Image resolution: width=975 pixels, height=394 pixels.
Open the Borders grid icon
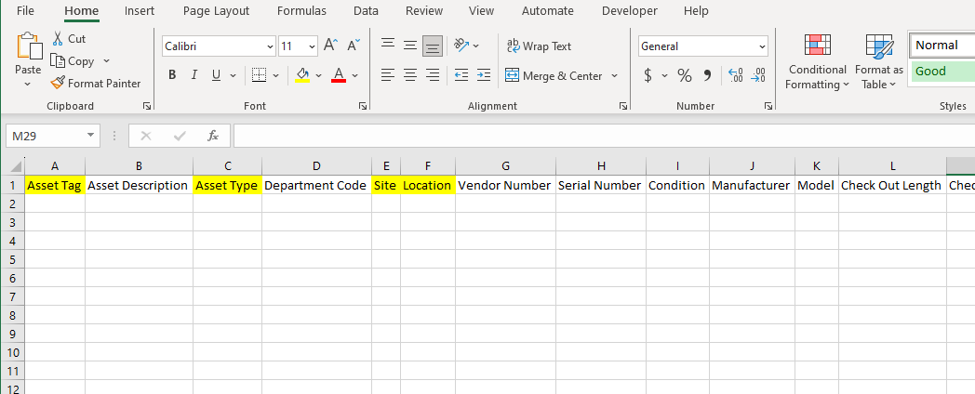[x=259, y=75]
